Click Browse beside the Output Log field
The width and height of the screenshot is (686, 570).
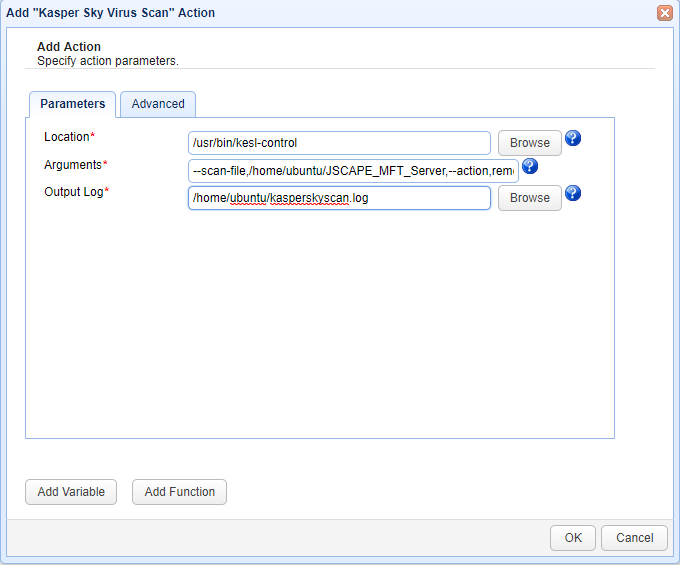[529, 198]
